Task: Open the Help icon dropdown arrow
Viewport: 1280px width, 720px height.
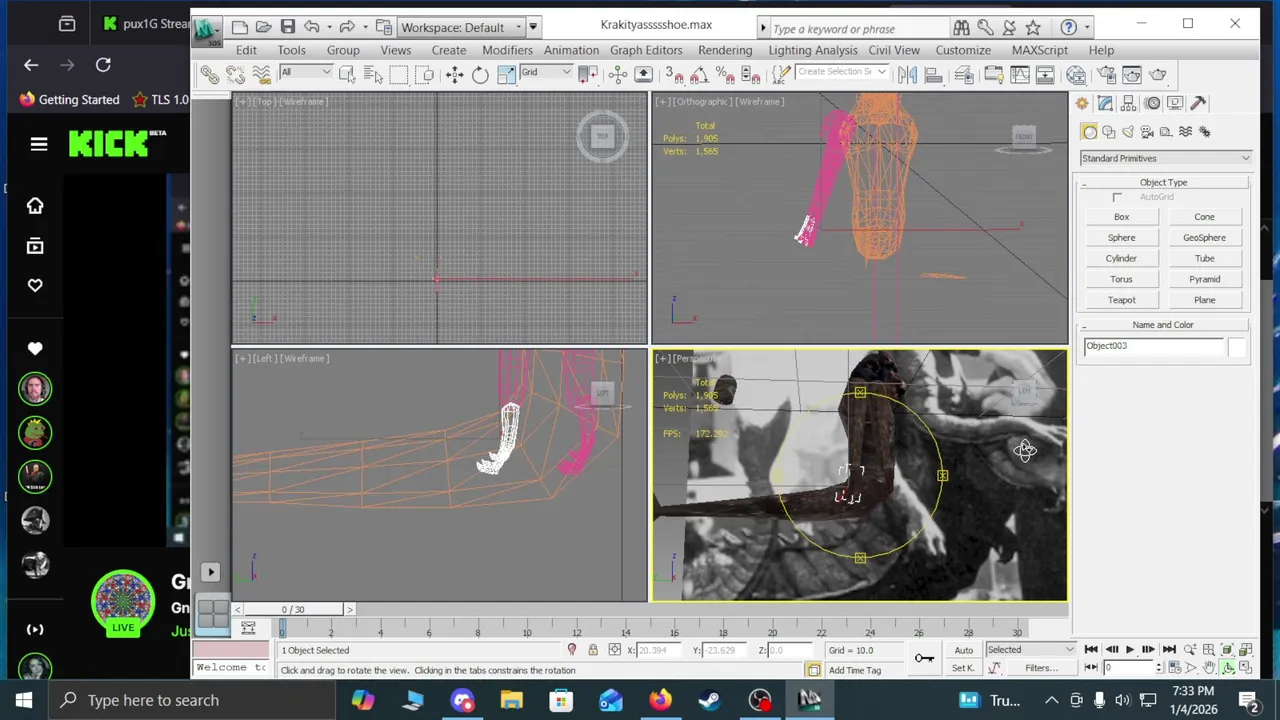Action: coord(1087,28)
